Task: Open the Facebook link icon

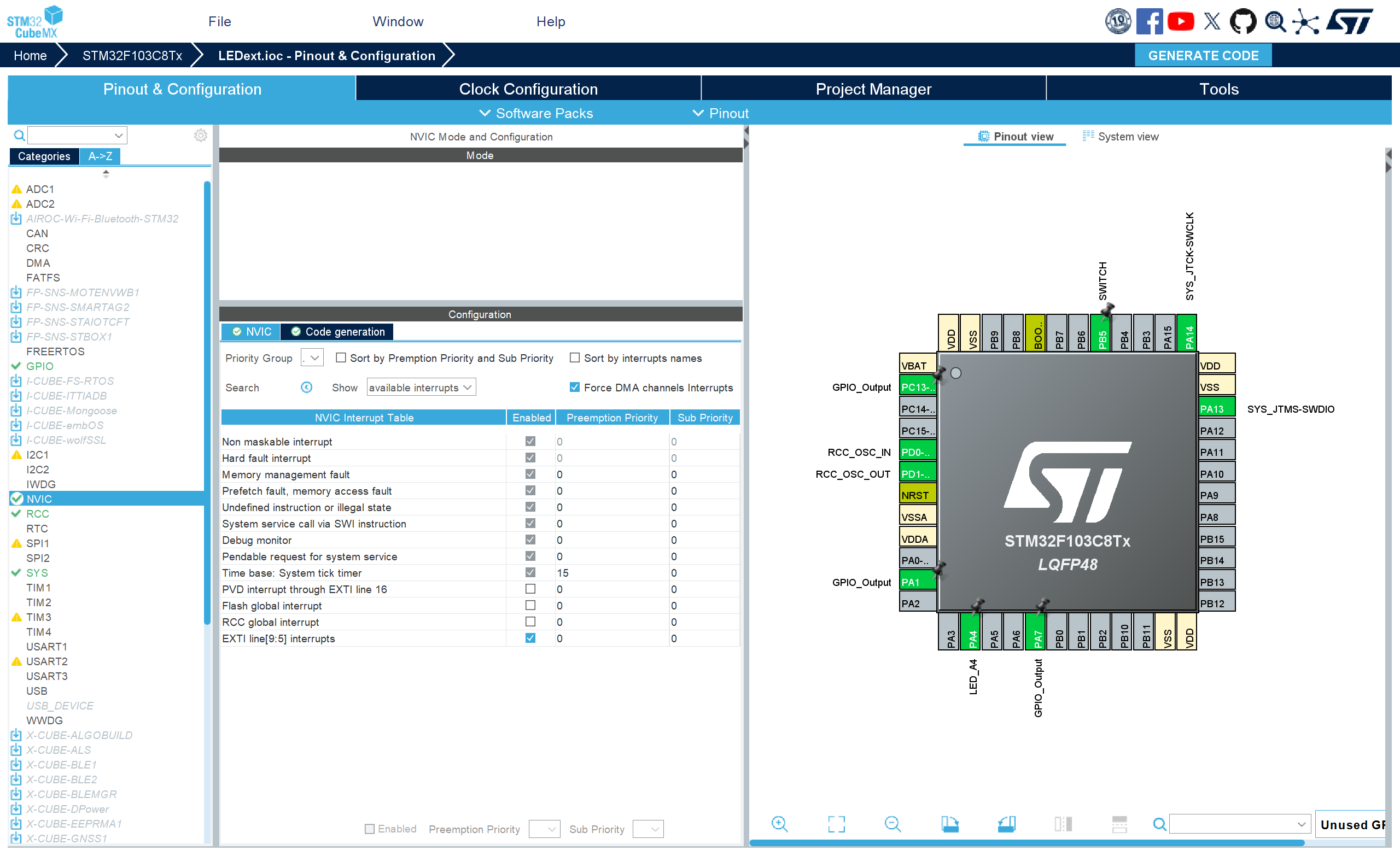Action: [1149, 21]
